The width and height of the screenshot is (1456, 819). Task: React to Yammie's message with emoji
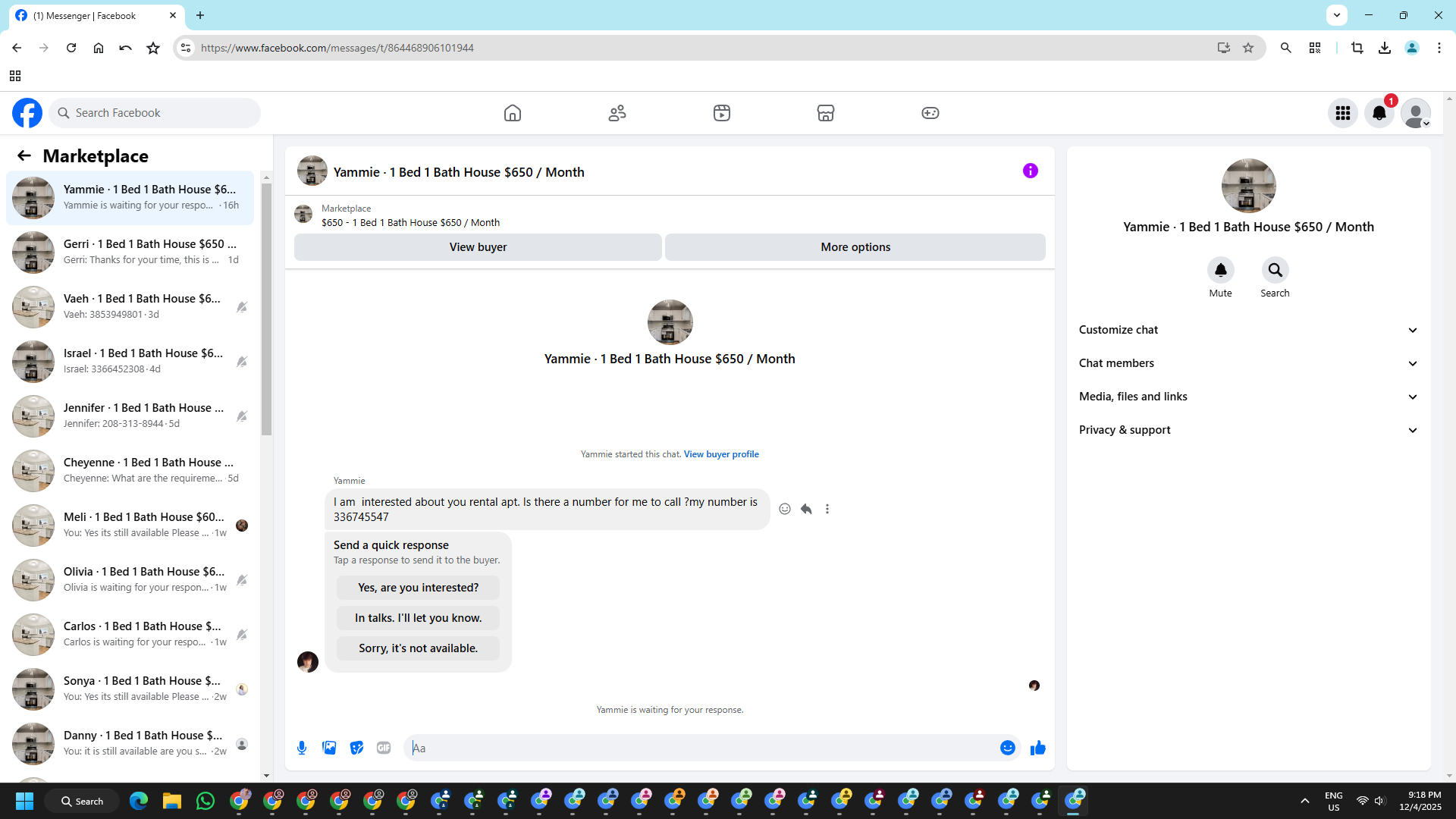pos(785,509)
